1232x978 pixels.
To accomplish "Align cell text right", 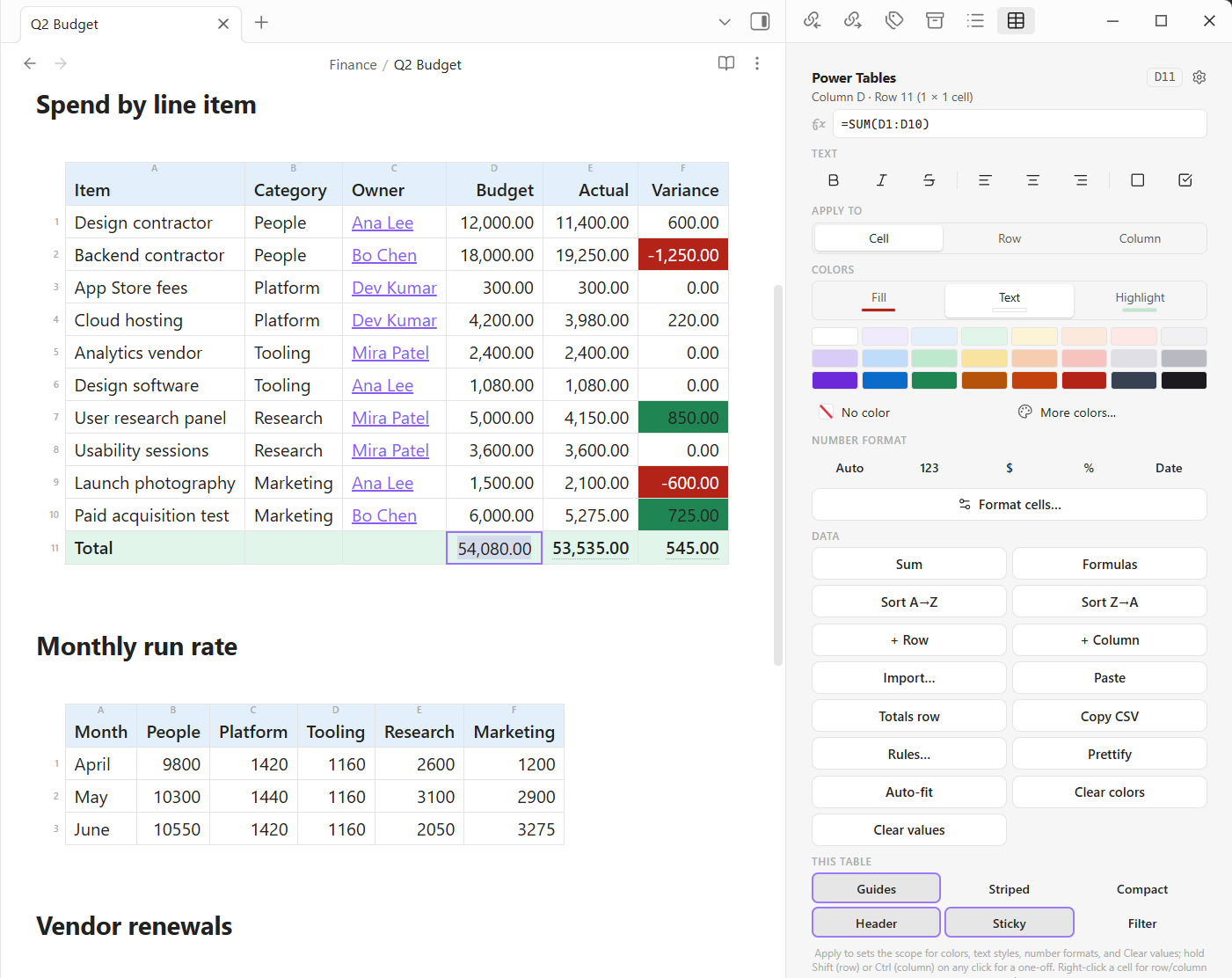I will (1081, 180).
